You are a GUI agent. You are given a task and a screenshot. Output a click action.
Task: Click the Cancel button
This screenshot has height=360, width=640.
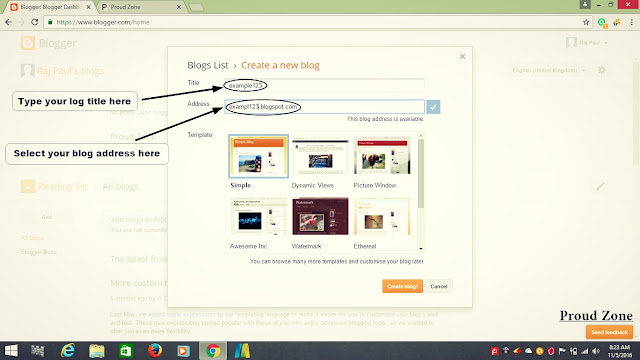439,286
